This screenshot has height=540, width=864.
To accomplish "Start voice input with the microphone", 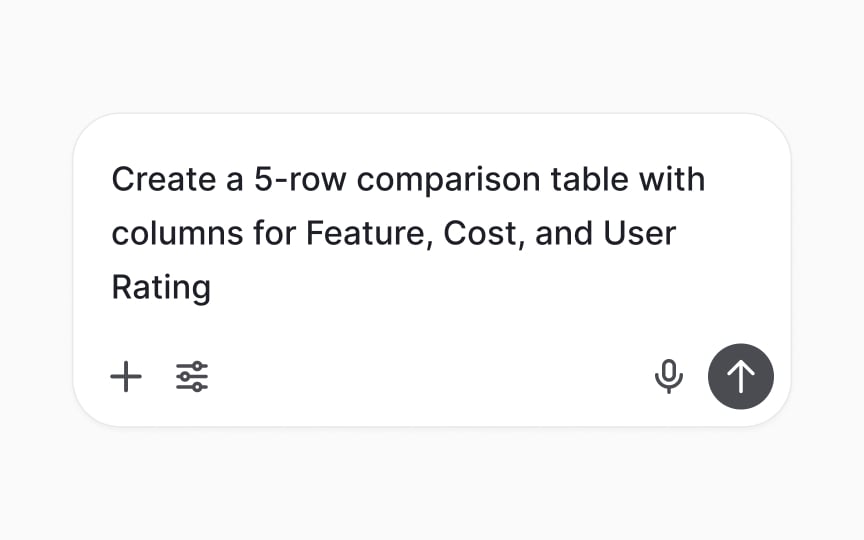I will (669, 377).
